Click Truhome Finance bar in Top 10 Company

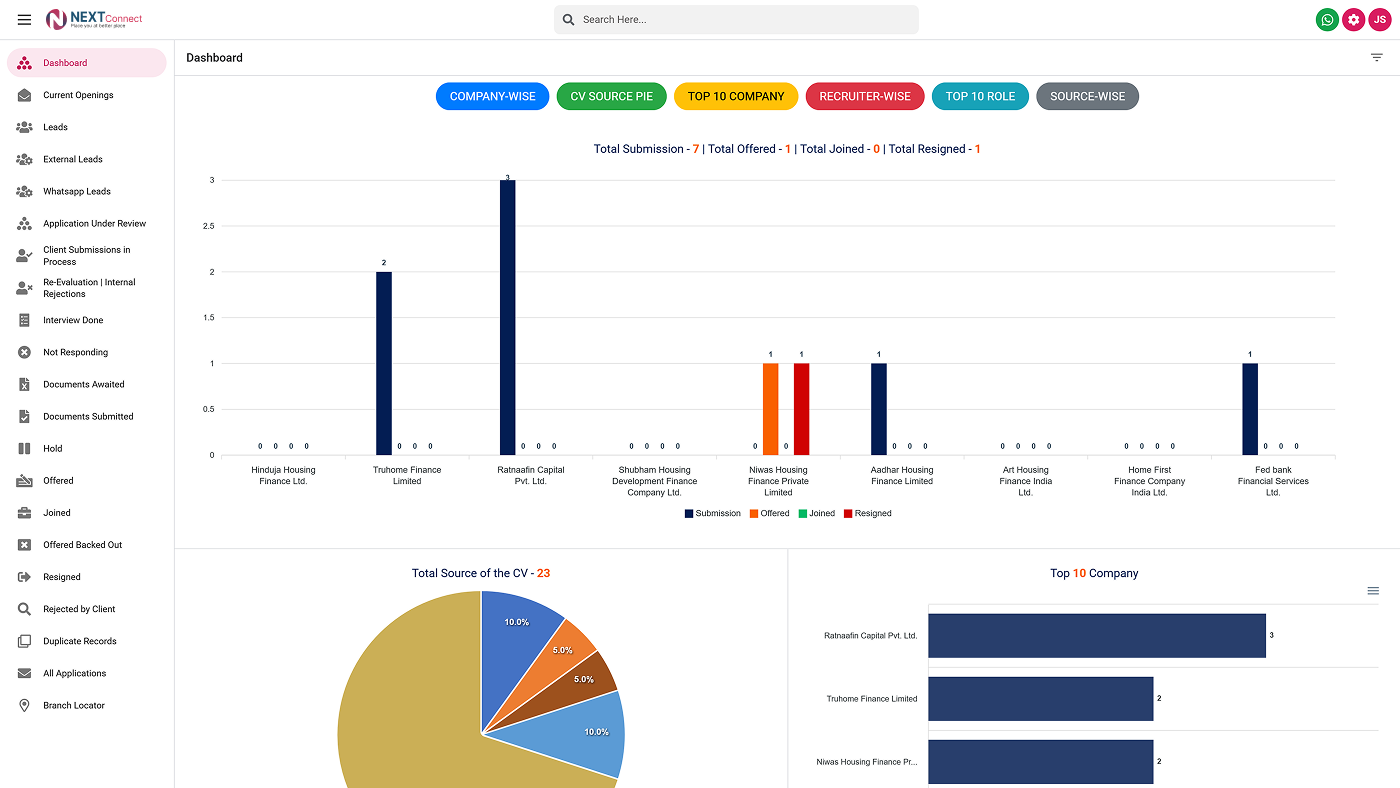click(1041, 699)
